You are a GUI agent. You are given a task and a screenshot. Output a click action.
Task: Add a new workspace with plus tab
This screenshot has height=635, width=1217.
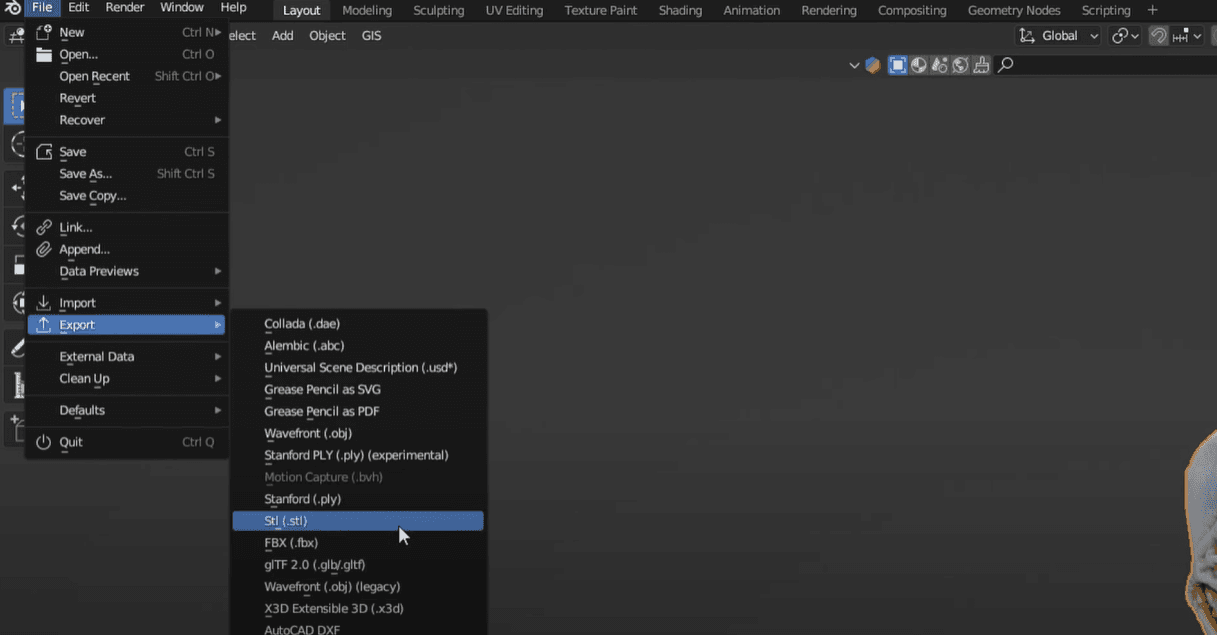pos(1152,10)
